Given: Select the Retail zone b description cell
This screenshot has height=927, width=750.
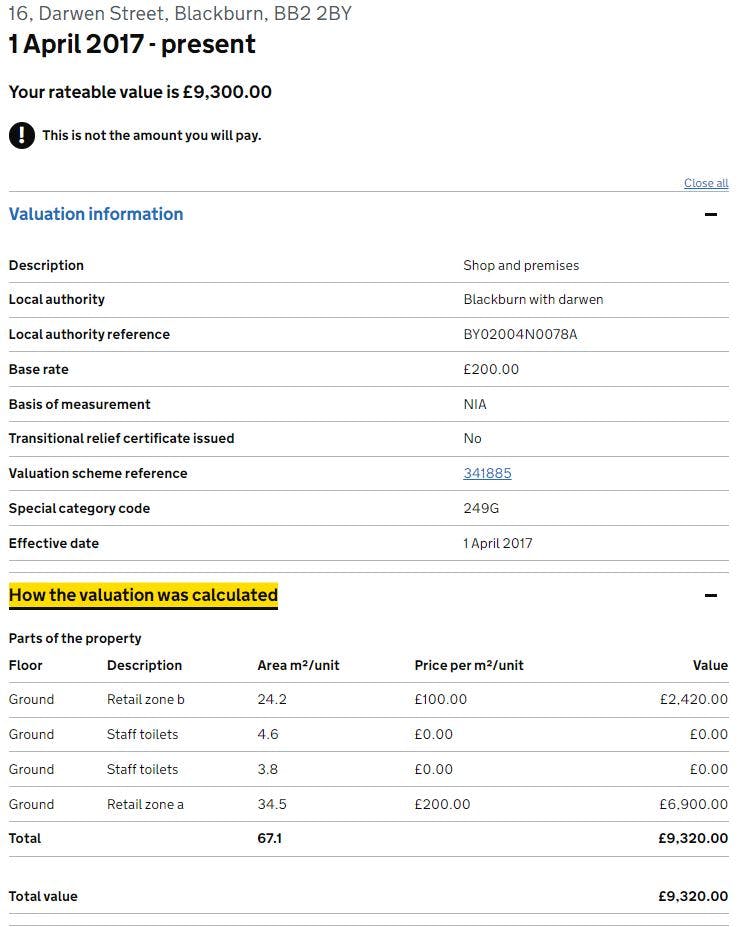Looking at the screenshot, I should click(146, 699).
